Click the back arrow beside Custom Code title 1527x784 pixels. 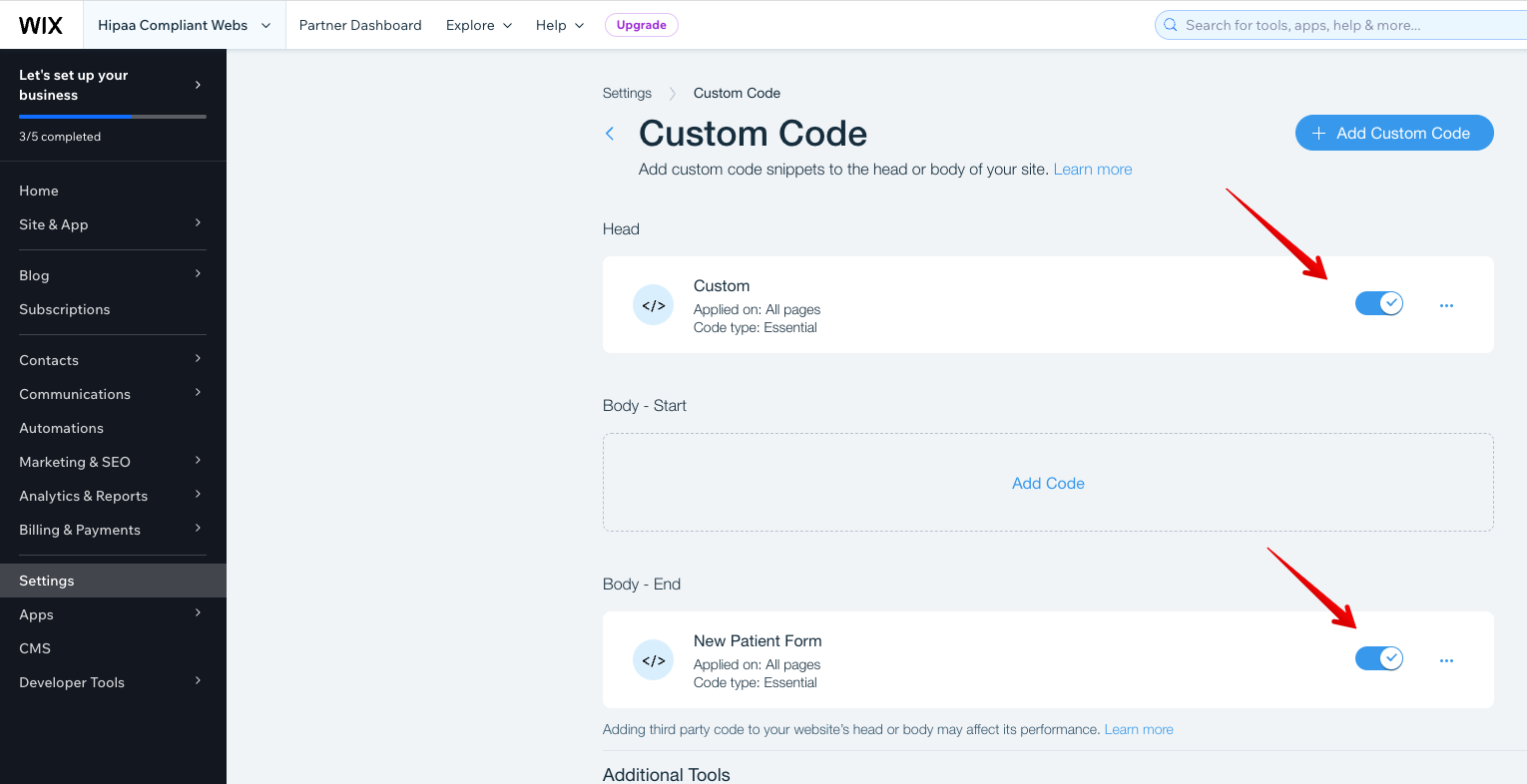coord(610,134)
